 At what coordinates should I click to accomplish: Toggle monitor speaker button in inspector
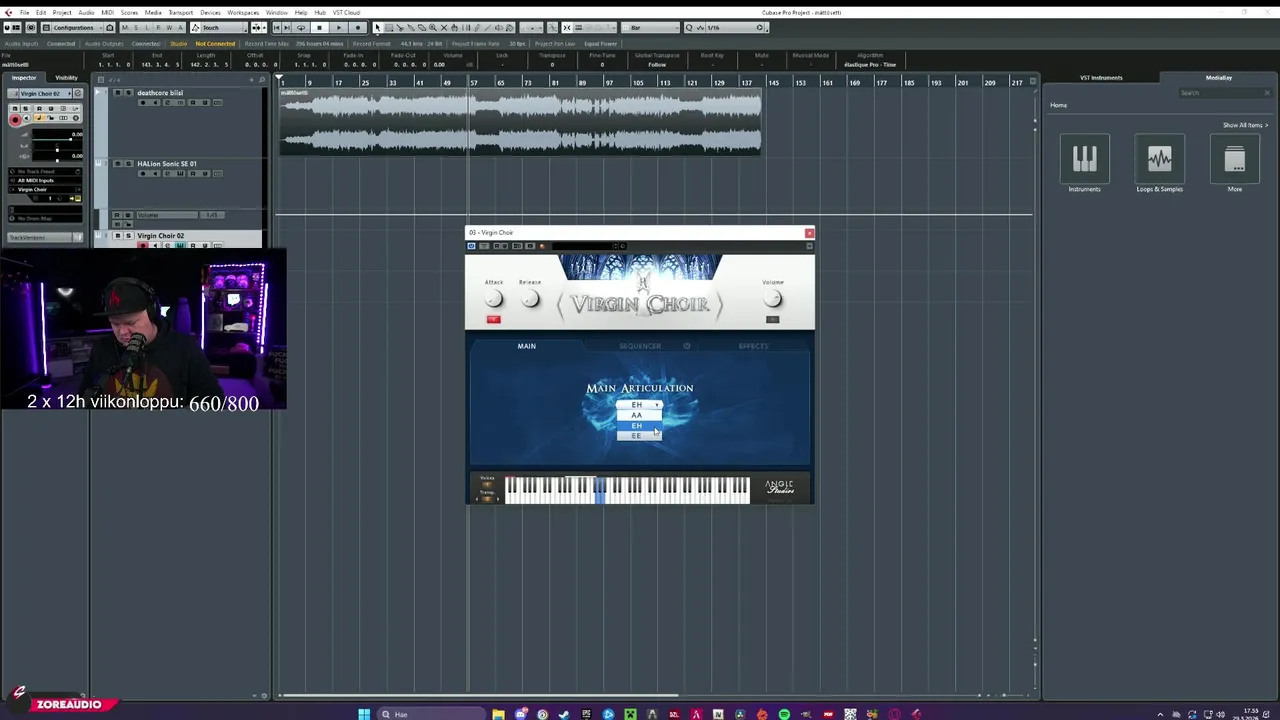click(27, 118)
